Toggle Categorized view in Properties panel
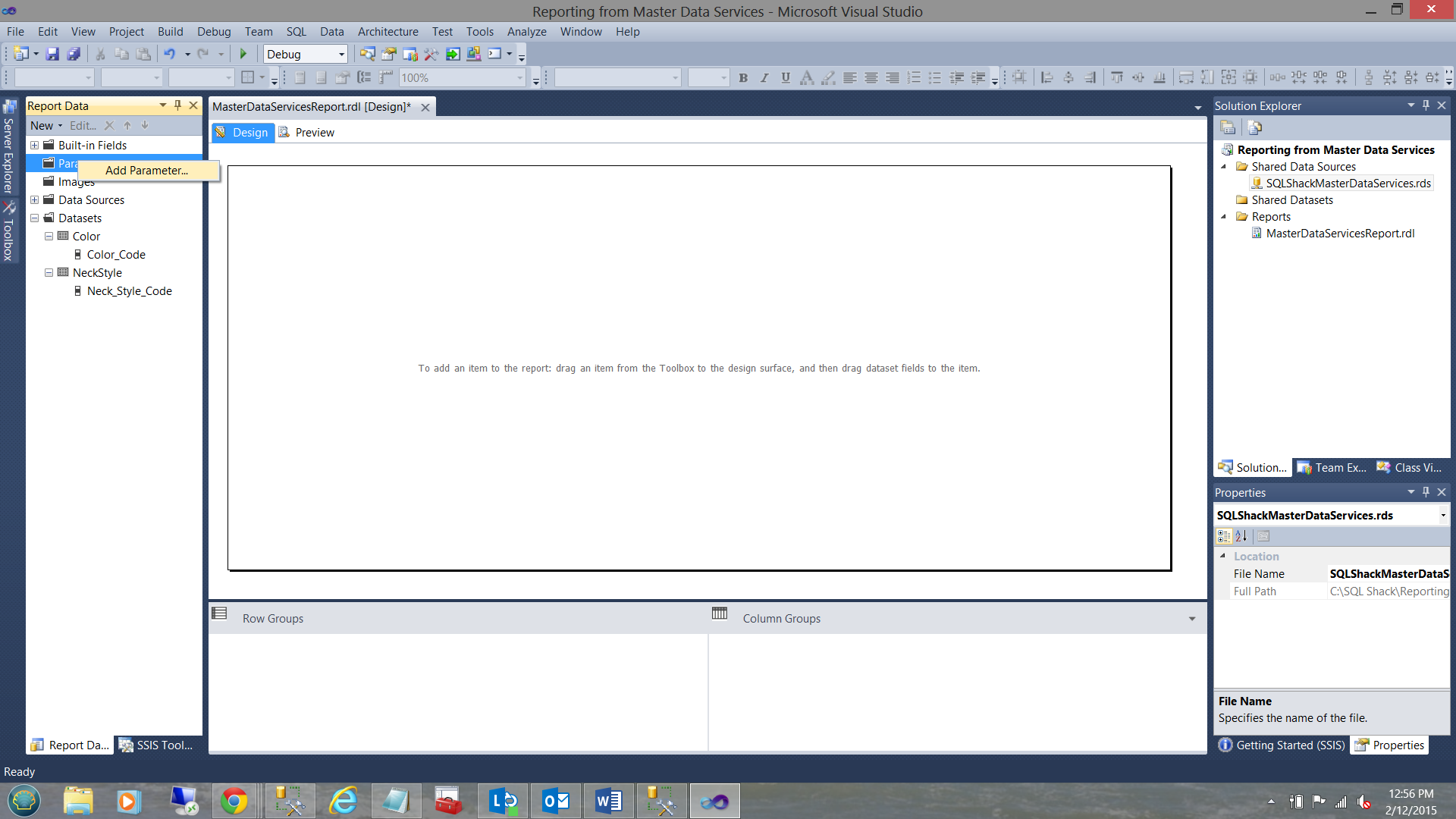Image resolution: width=1456 pixels, height=819 pixels. 1224,536
